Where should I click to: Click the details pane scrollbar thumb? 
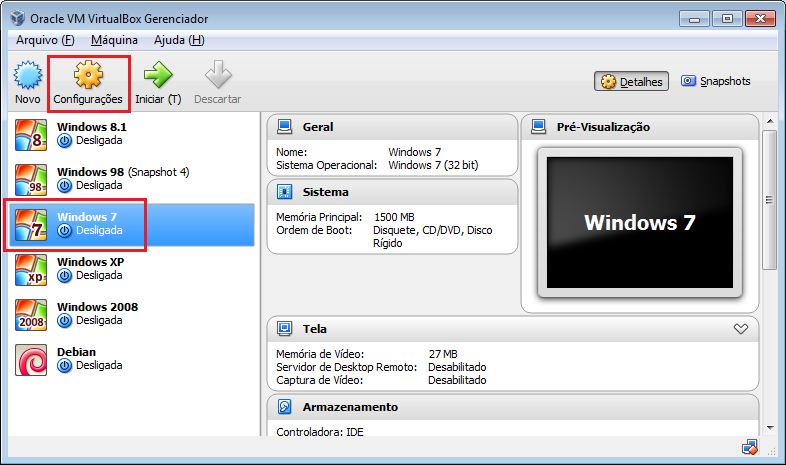[769, 200]
